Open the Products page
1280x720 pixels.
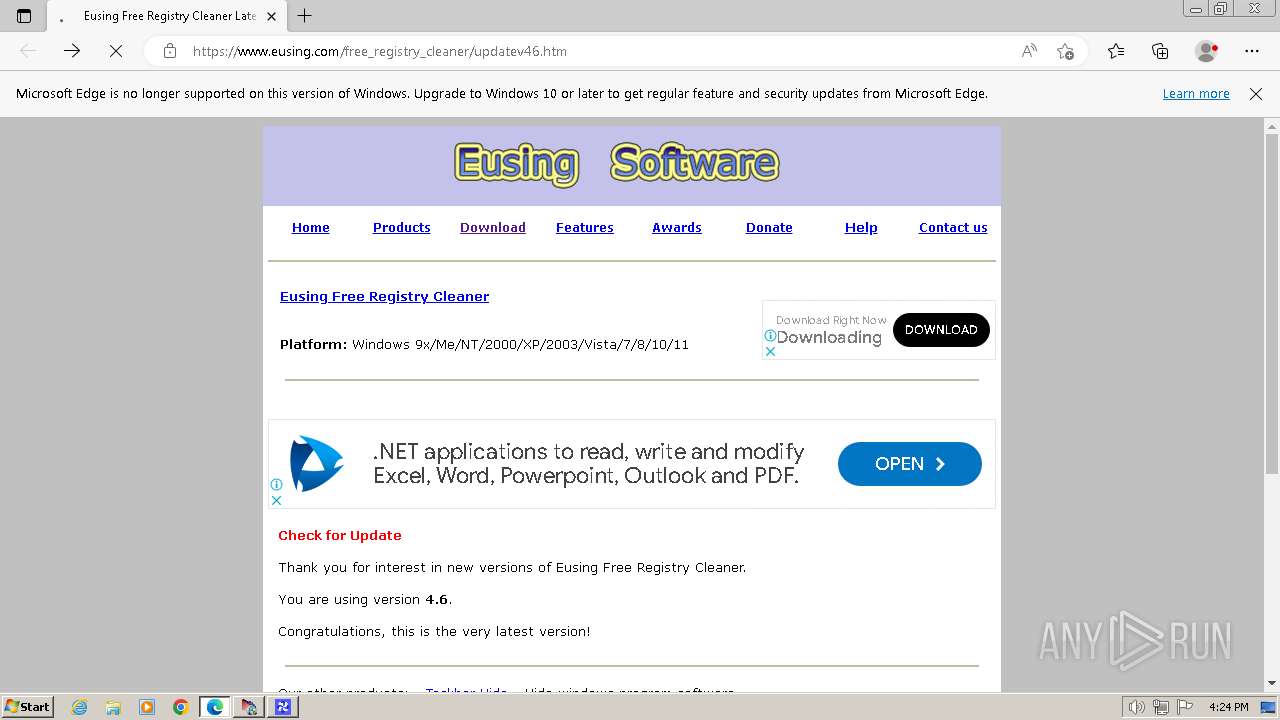click(401, 227)
